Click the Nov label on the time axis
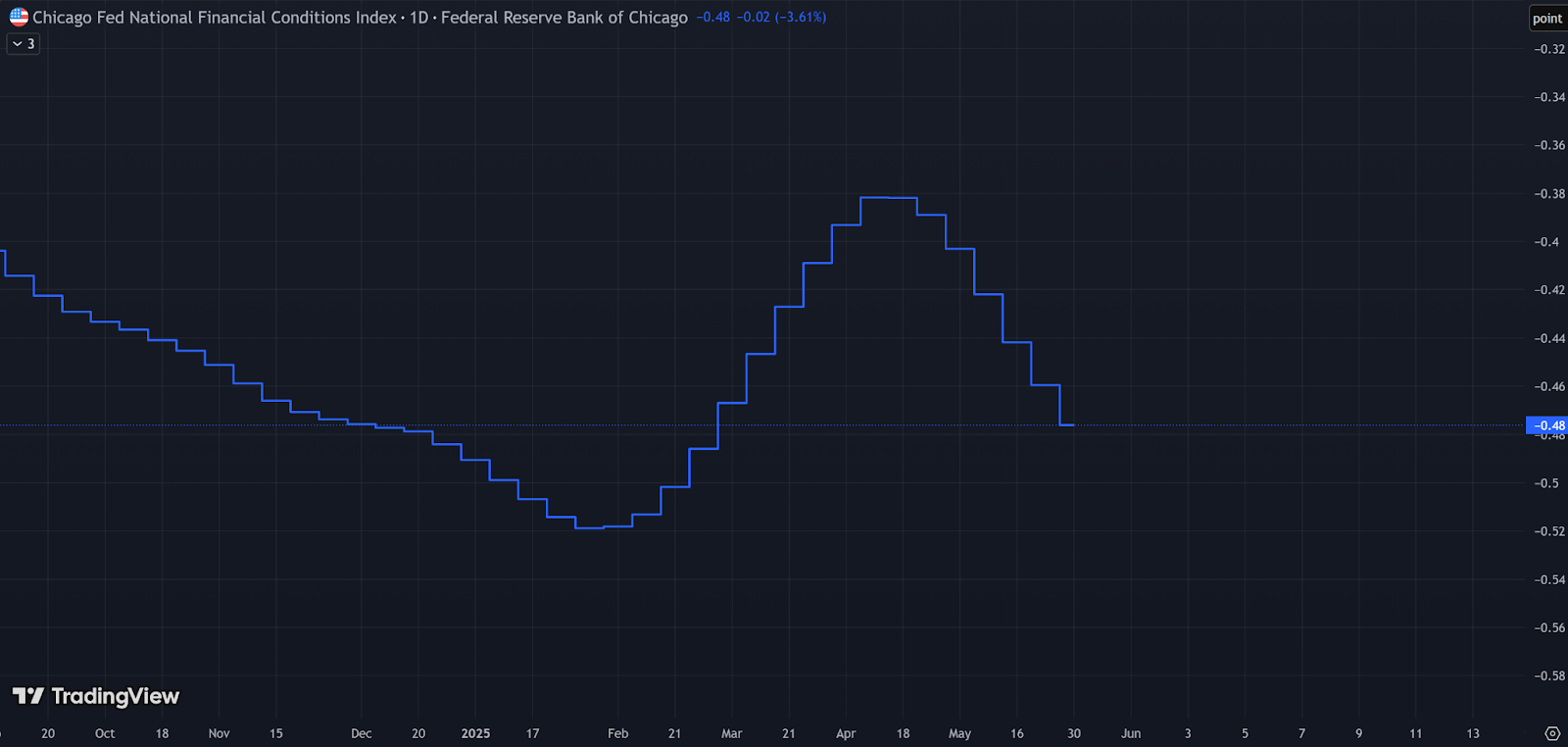Image resolution: width=1568 pixels, height=747 pixels. [x=220, y=733]
